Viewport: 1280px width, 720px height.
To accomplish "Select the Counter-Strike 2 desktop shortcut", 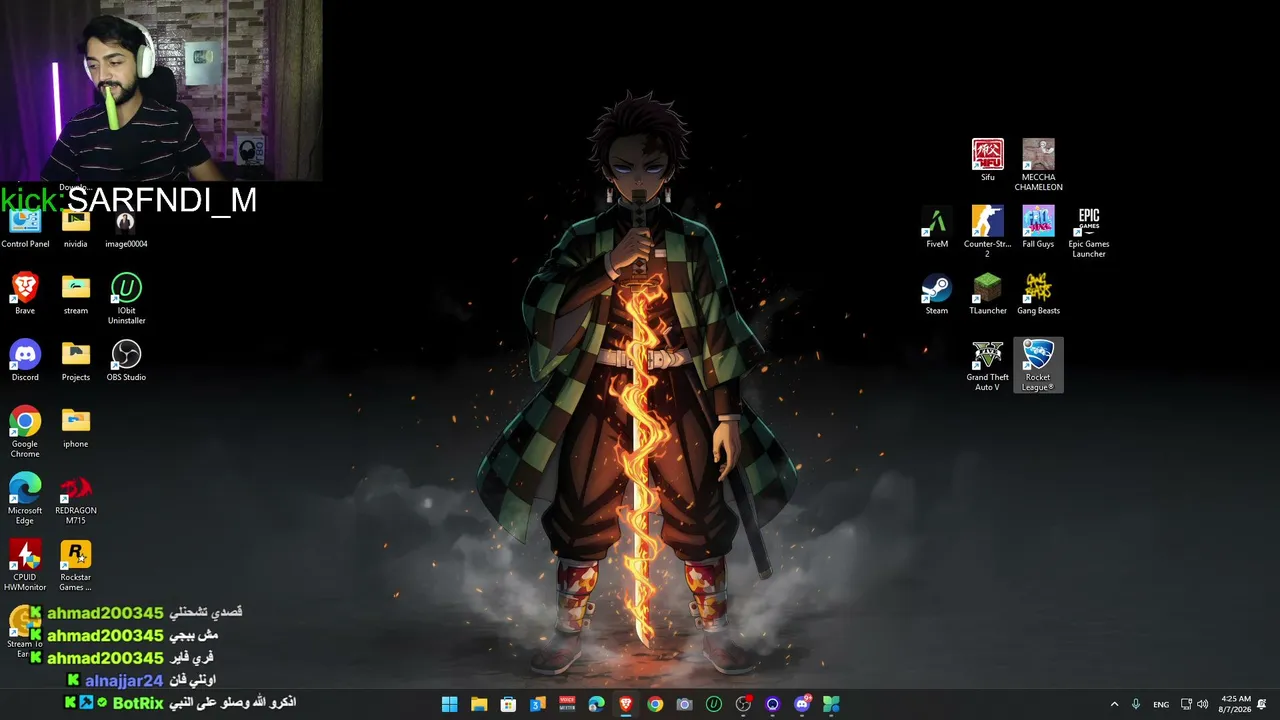I will pos(988,232).
